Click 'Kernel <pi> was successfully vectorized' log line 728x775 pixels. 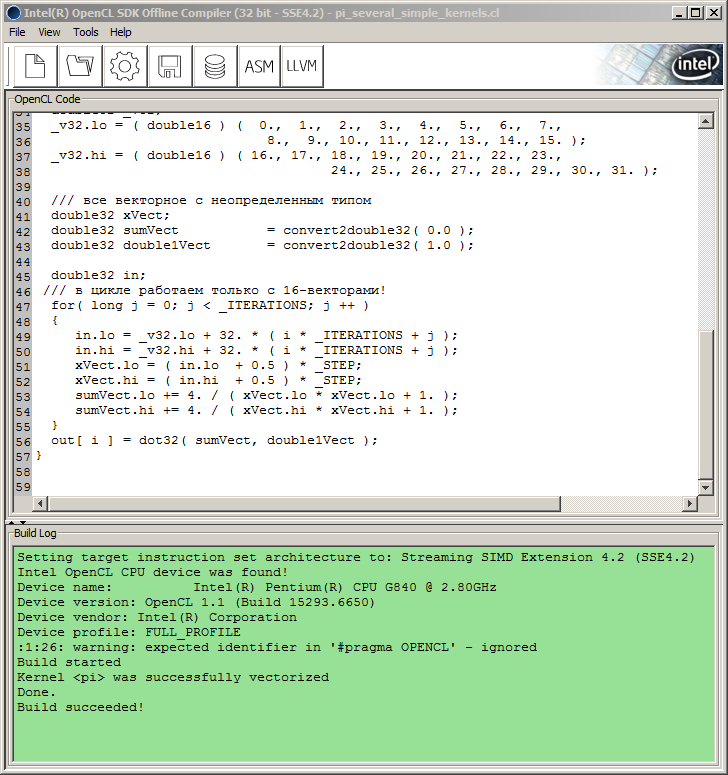[x=173, y=677]
